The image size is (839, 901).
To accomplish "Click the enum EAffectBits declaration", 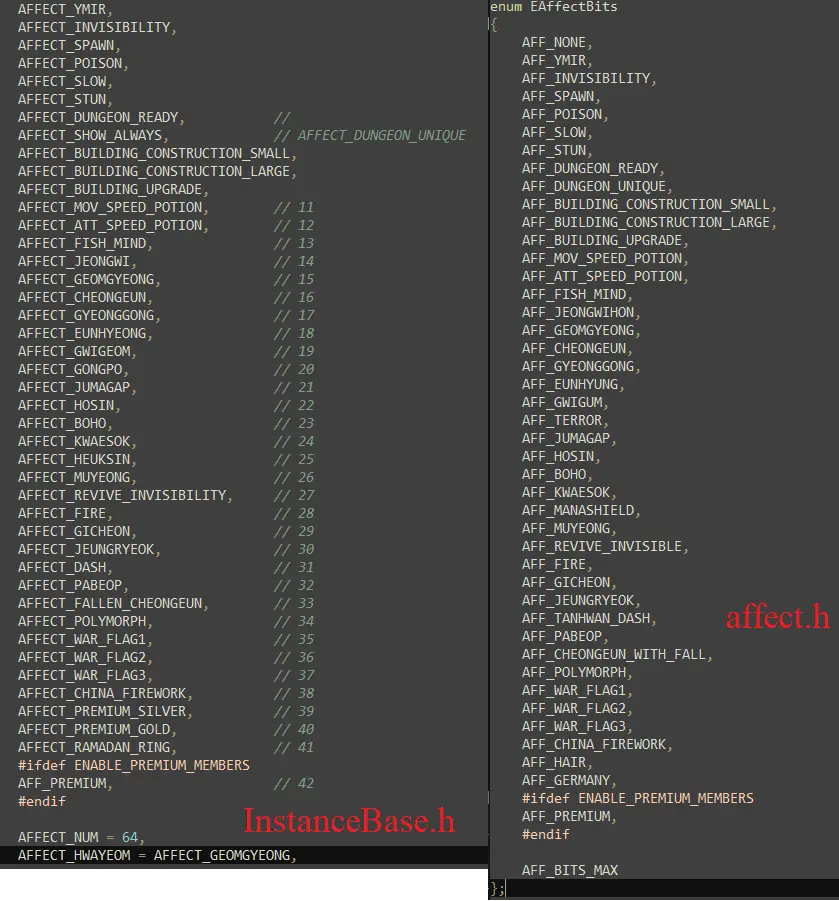I will coord(553,7).
